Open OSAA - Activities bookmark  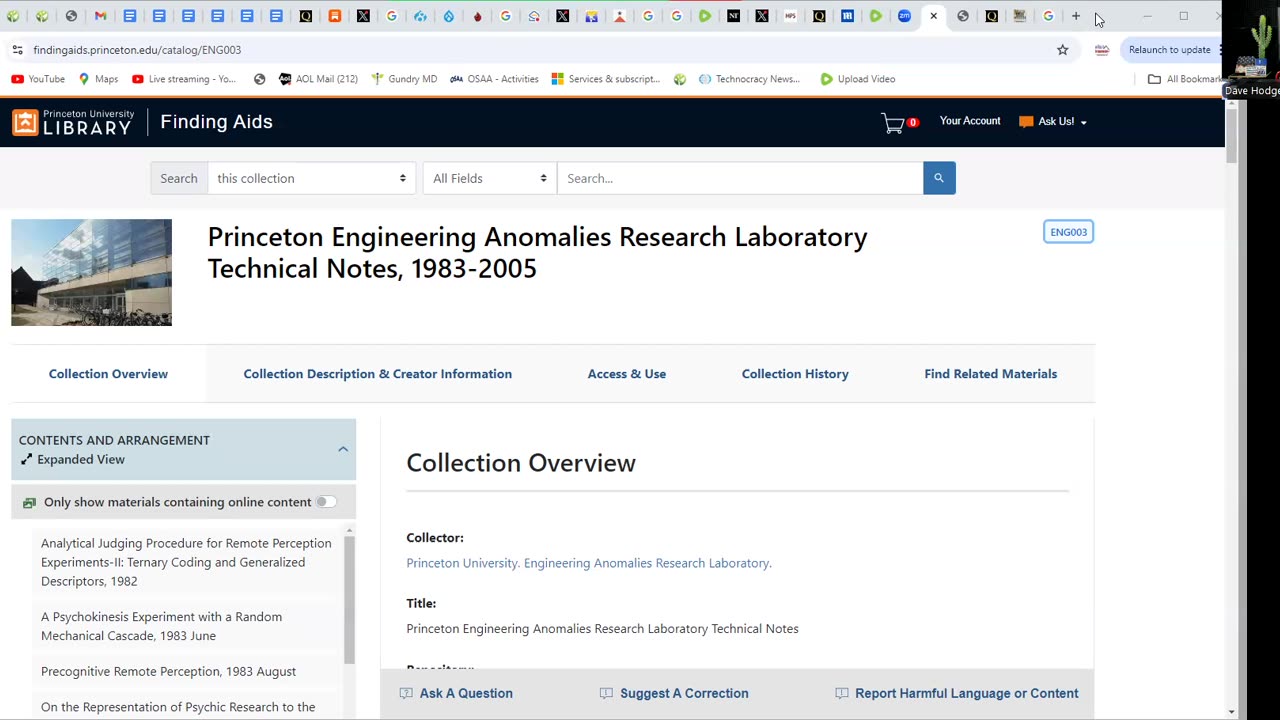tap(494, 79)
